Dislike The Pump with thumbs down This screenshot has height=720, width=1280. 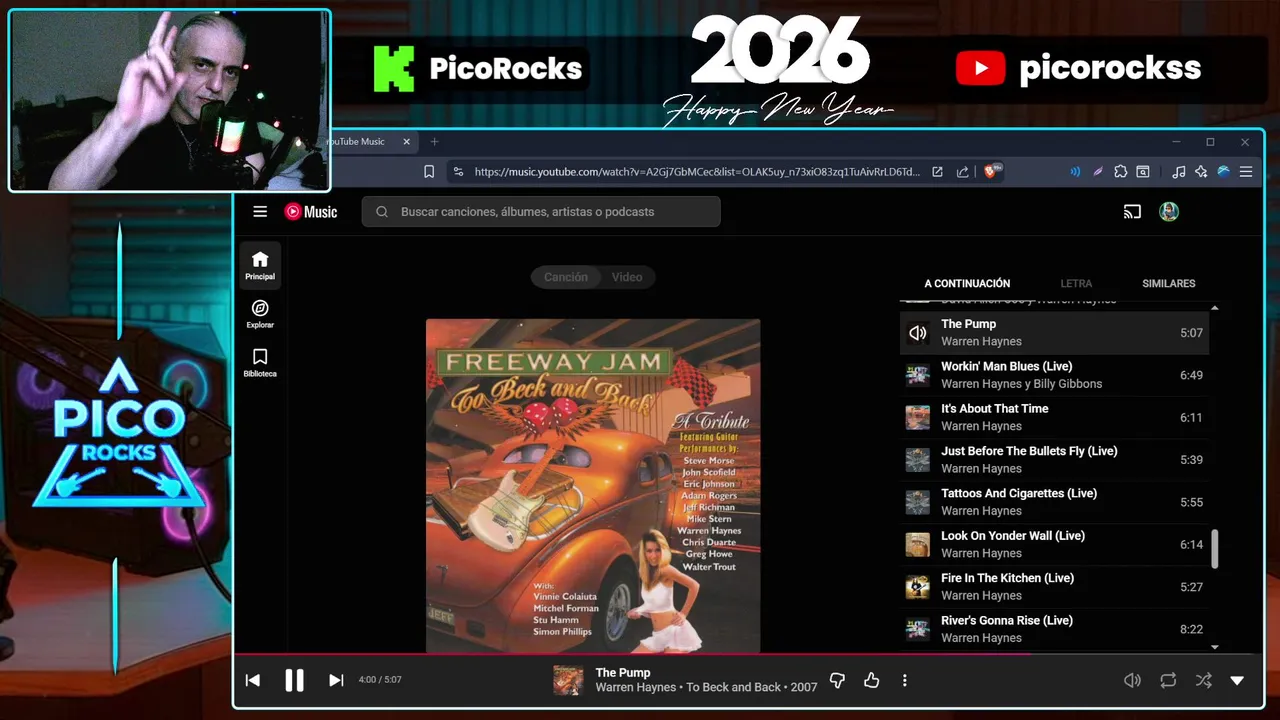click(x=837, y=680)
